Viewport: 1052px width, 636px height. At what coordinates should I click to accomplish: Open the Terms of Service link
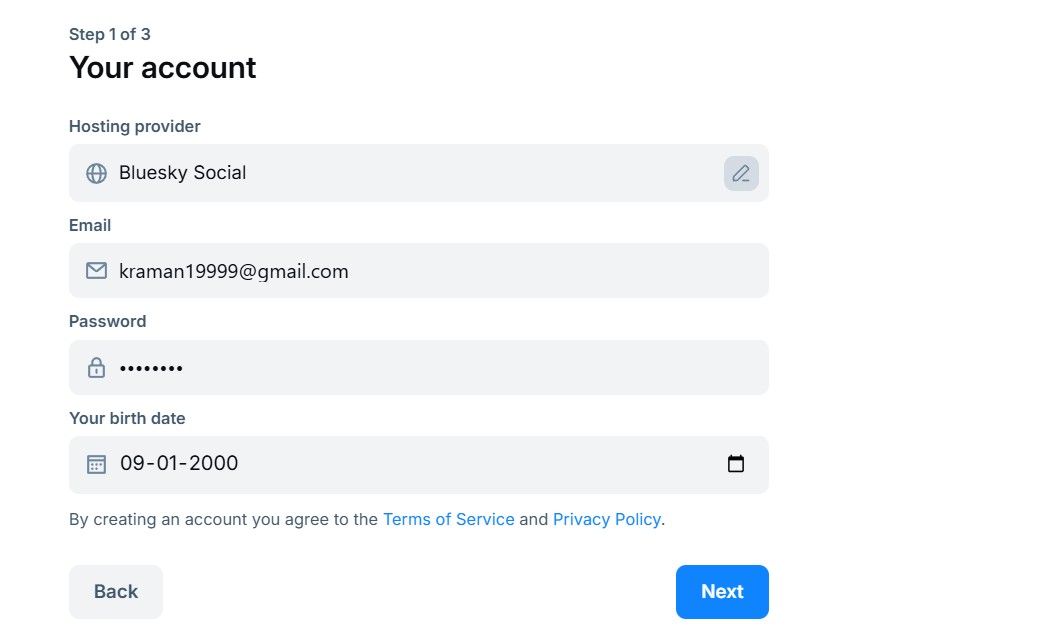[448, 519]
